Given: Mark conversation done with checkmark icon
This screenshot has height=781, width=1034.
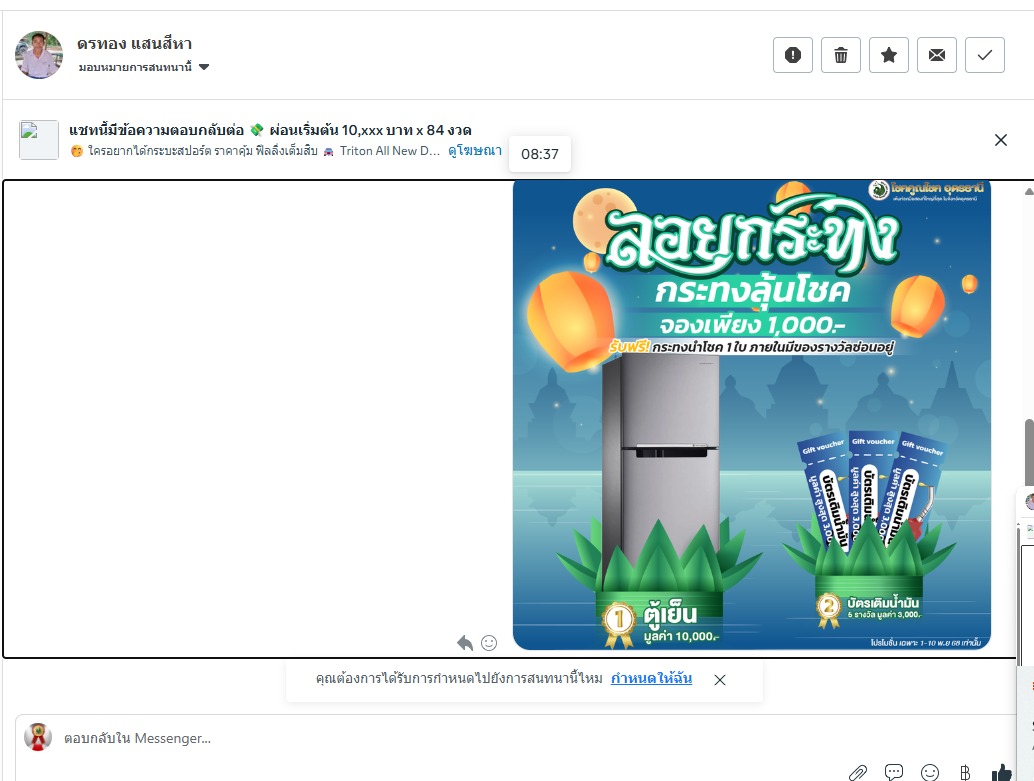Looking at the screenshot, I should point(985,55).
